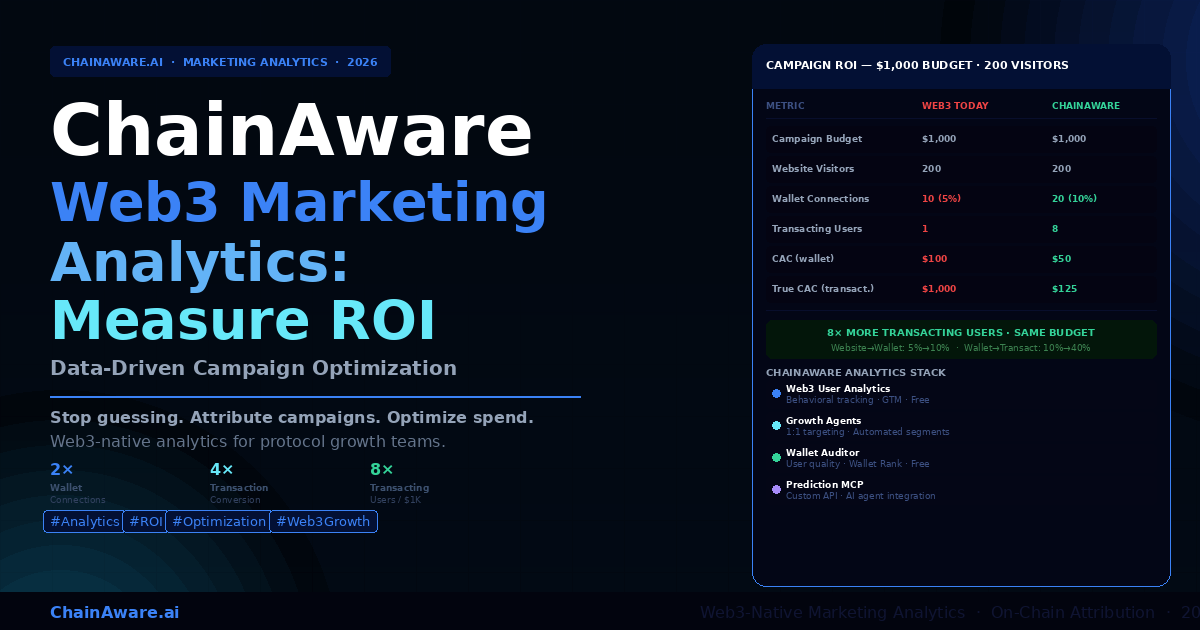The height and width of the screenshot is (630, 1200).
Task: Open the ChainAware.ai footer link
Action: [x=115, y=612]
